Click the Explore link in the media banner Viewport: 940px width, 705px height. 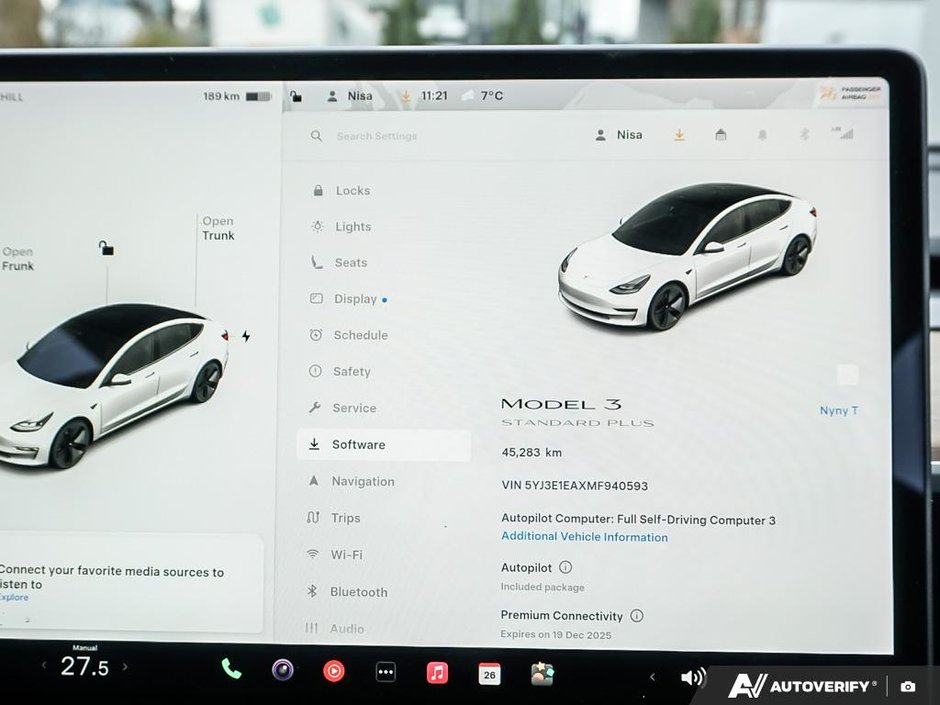(x=14, y=597)
